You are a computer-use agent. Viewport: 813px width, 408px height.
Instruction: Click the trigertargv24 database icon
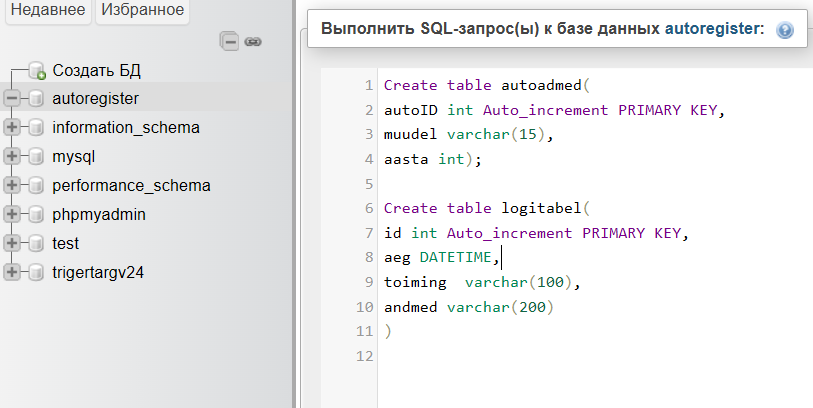35,272
